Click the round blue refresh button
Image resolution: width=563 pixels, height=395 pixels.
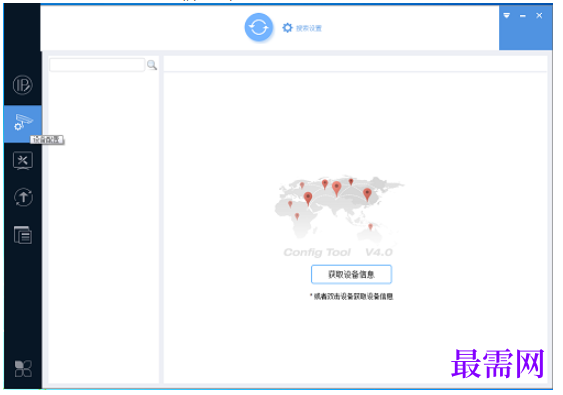click(x=259, y=27)
